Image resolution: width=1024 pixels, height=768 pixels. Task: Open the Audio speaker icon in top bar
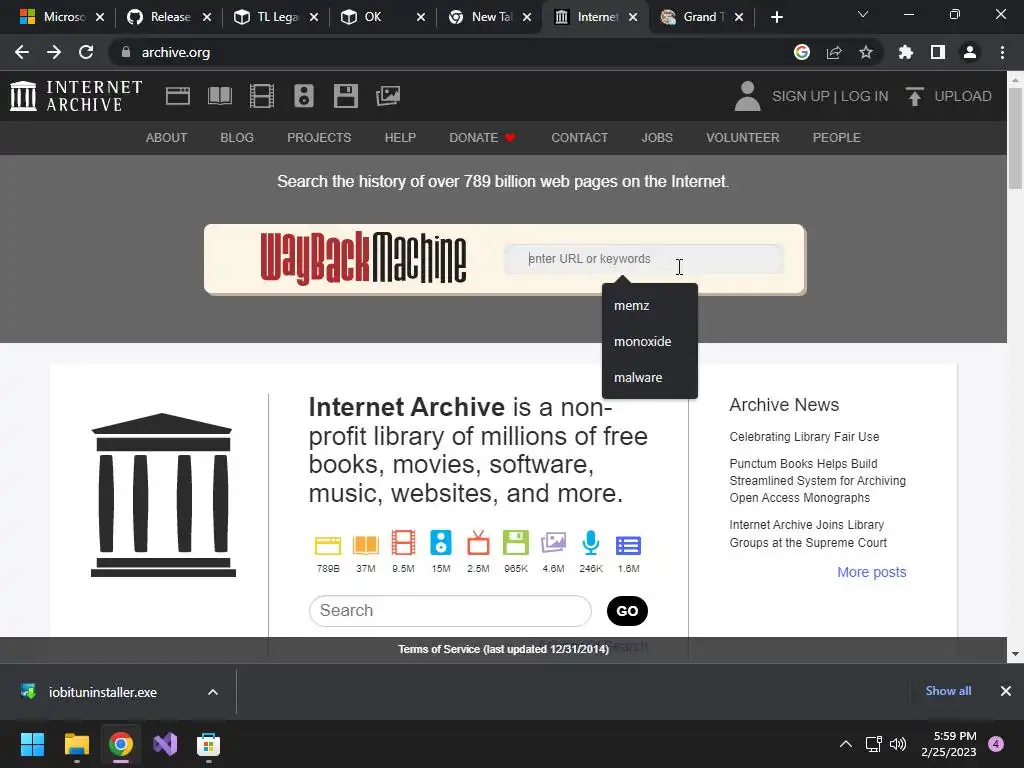(x=304, y=96)
